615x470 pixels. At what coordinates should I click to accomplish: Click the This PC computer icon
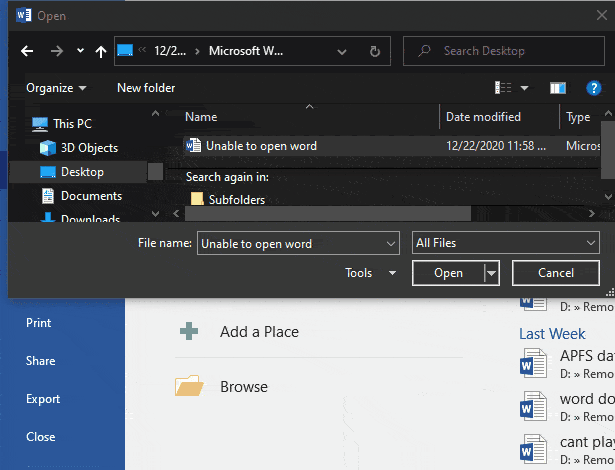click(x=40, y=124)
